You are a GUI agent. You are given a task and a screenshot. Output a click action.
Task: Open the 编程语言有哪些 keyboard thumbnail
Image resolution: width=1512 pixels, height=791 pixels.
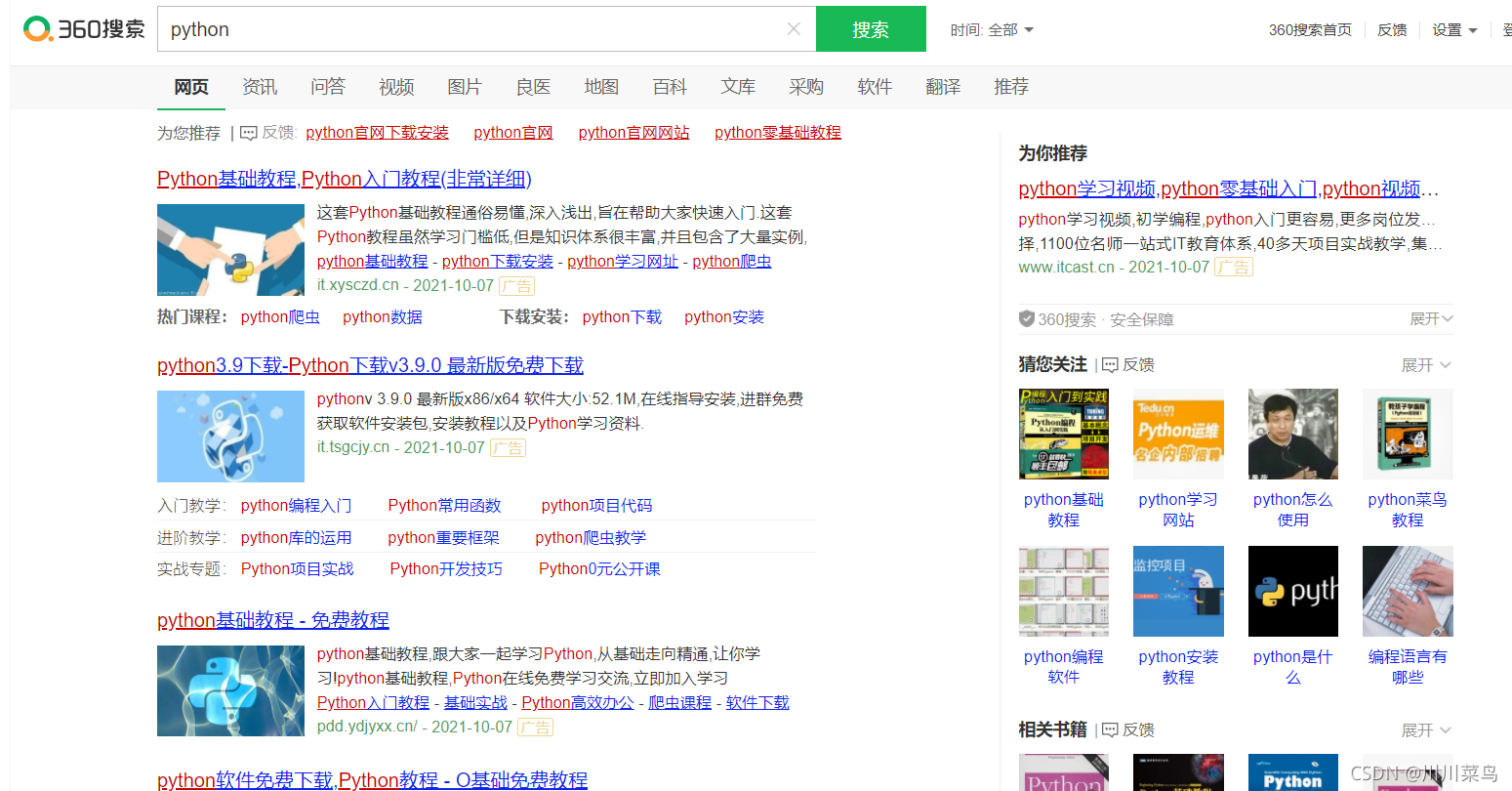[x=1408, y=591]
